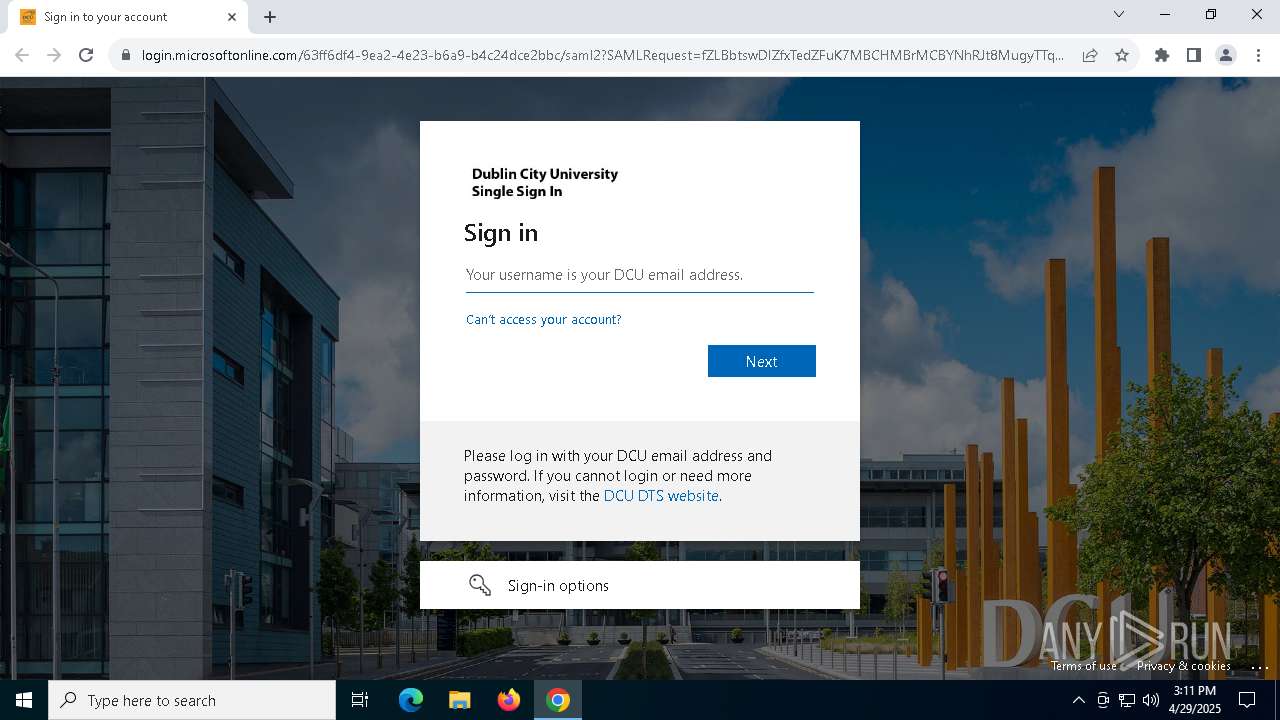Screen dimensions: 1280x720
Task: Expand the tab search chevron
Action: [1119, 14]
